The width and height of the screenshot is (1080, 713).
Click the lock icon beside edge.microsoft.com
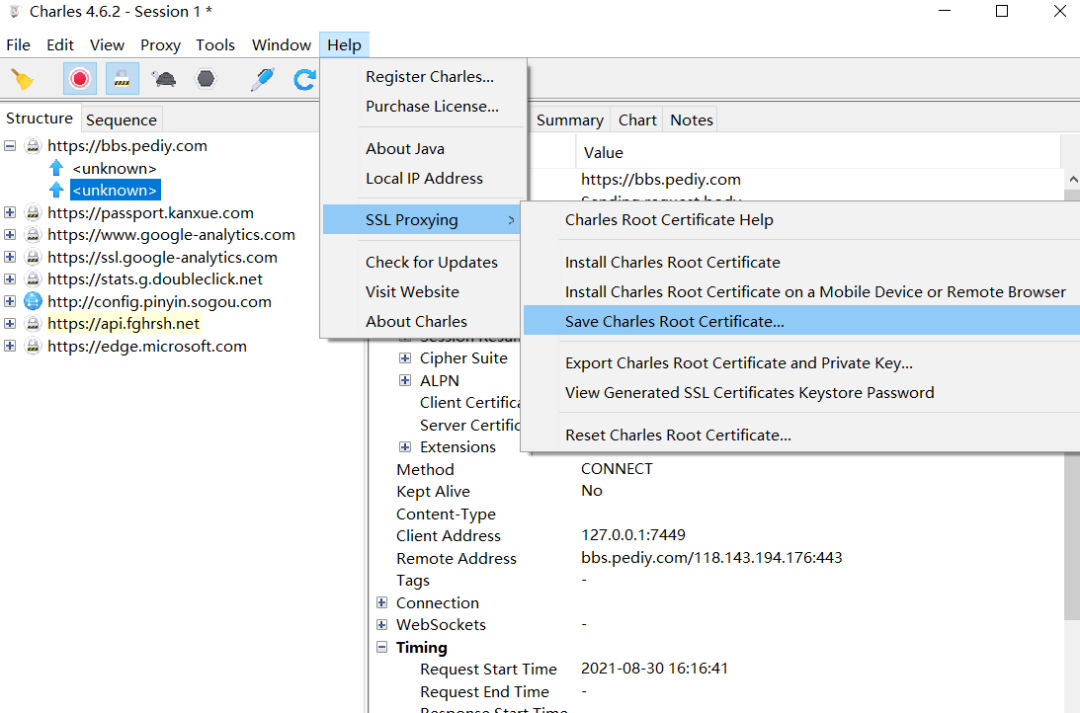click(33, 346)
